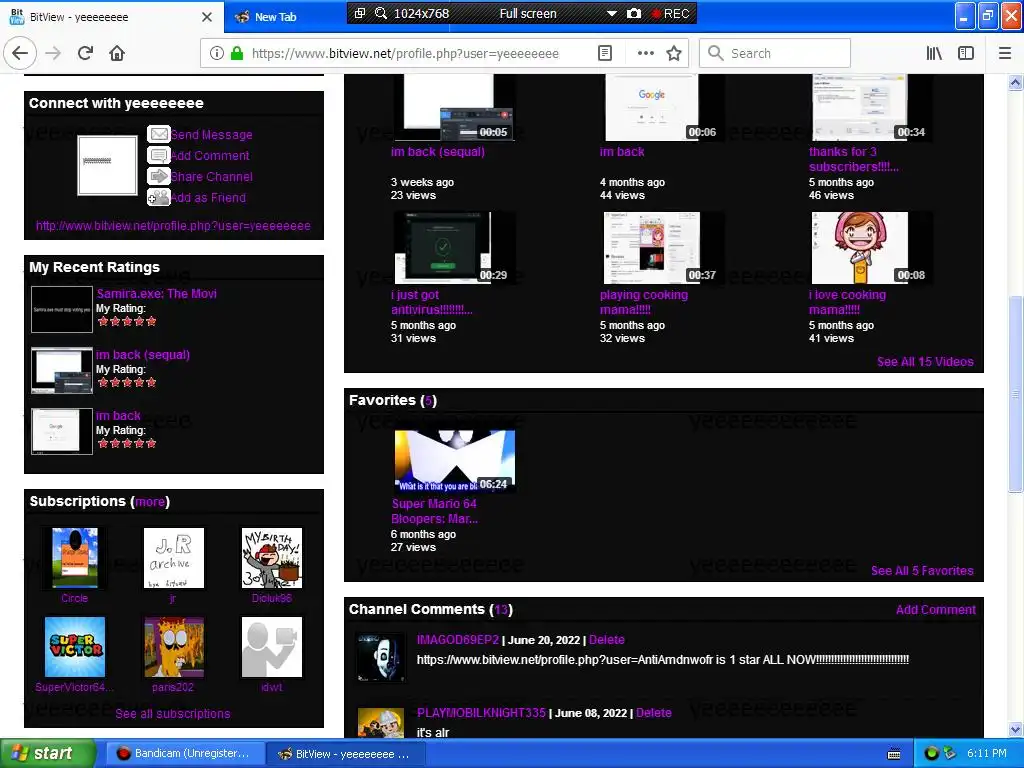Open Bandicam from the taskbar
Viewport: 1024px width, 768px height.
point(183,754)
